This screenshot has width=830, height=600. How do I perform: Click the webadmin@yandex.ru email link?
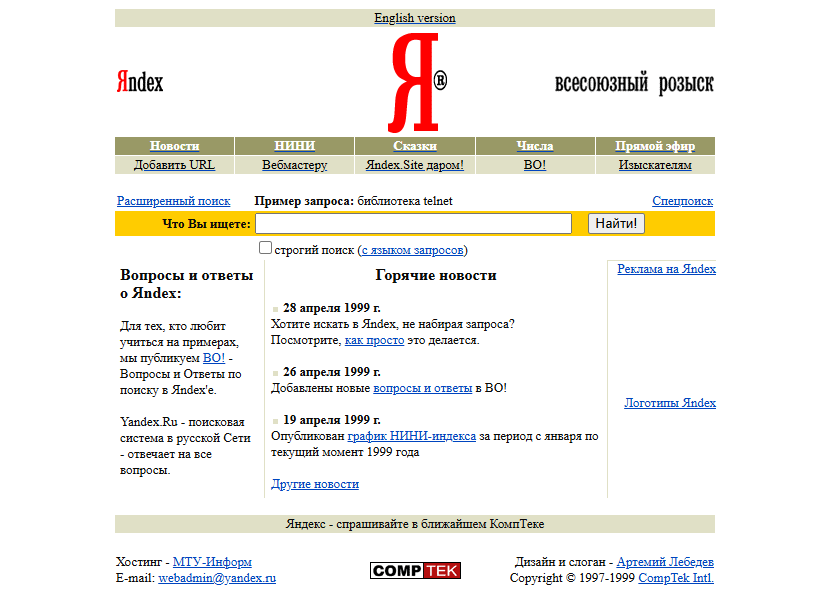point(217,578)
